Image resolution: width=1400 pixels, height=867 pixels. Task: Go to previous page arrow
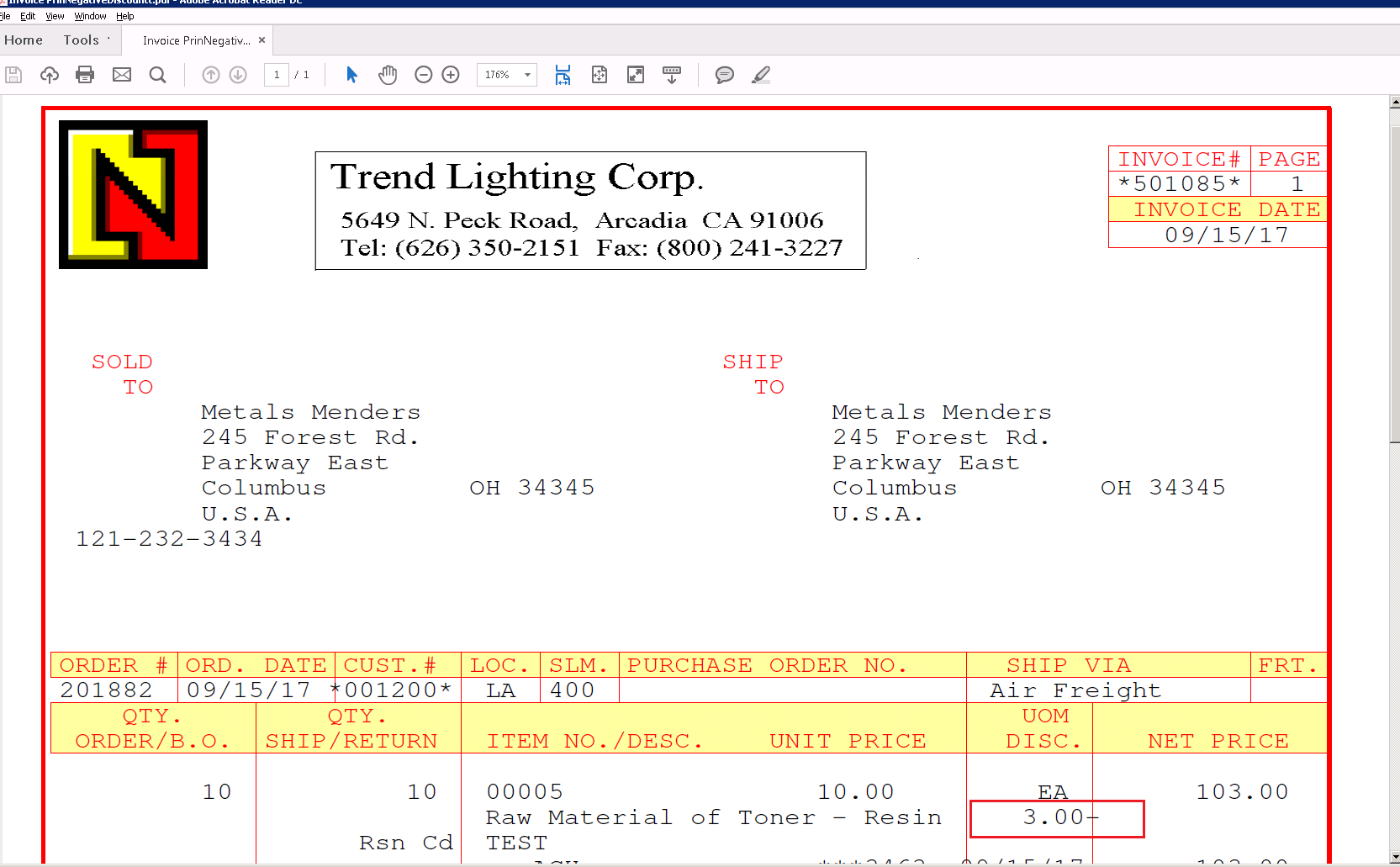(211, 75)
